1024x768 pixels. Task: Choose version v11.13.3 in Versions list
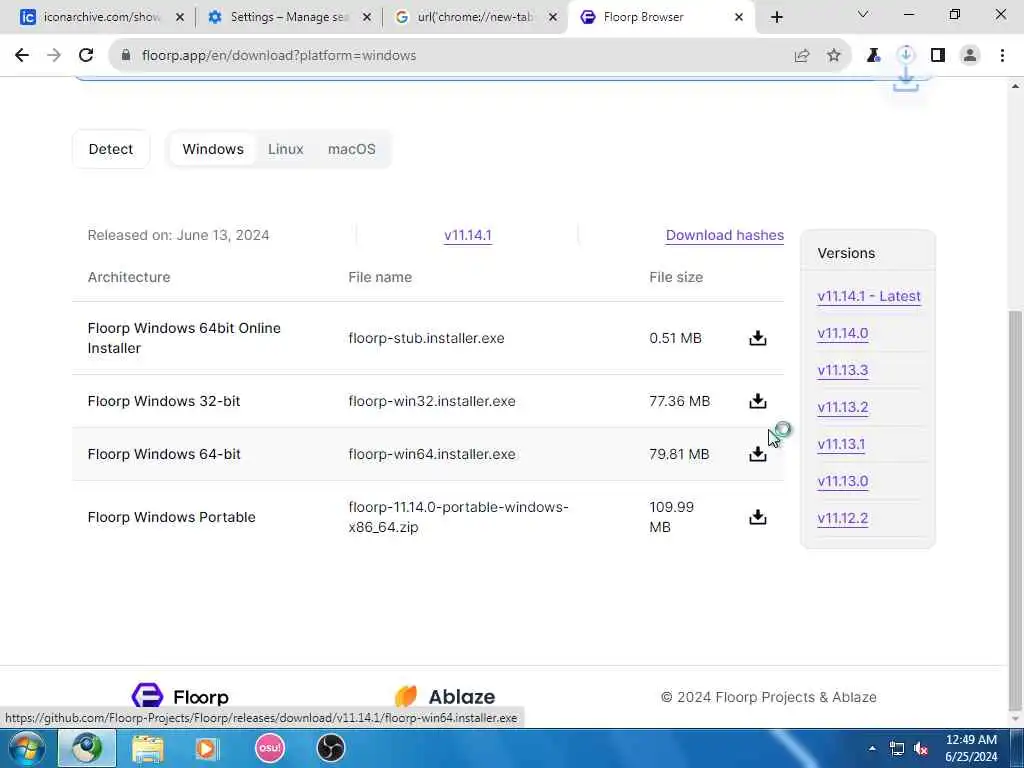(842, 370)
